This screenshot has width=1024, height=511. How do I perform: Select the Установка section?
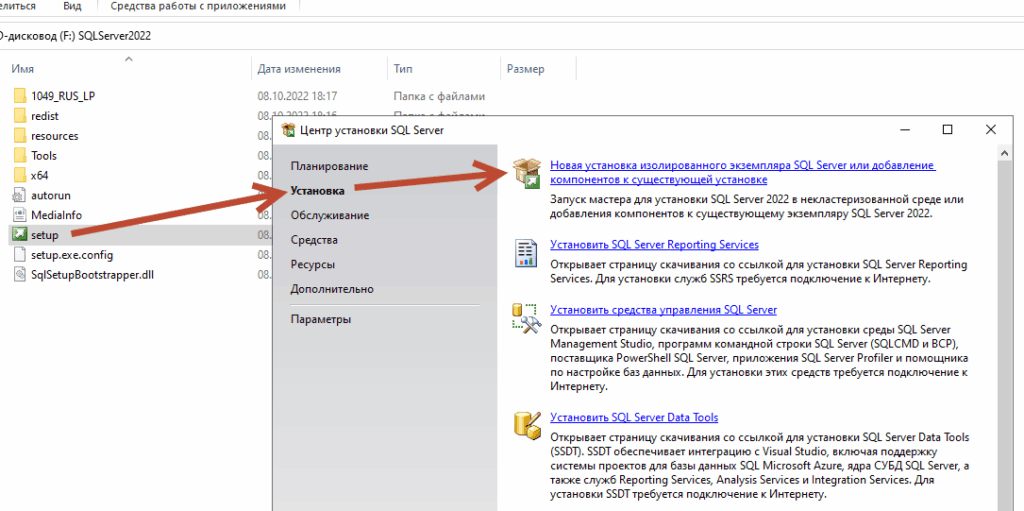click(x=317, y=191)
